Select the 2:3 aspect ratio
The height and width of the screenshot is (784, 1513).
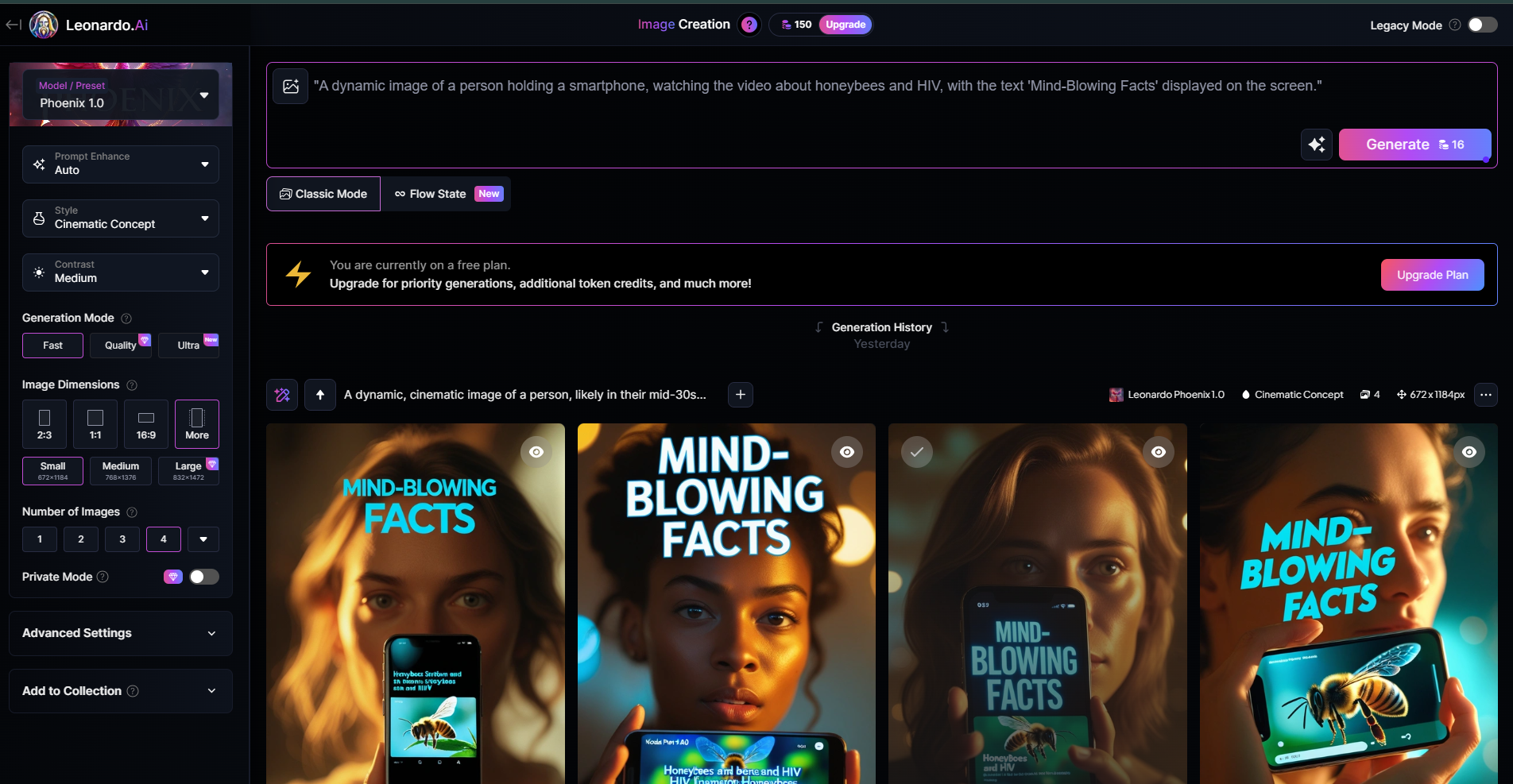click(x=44, y=424)
